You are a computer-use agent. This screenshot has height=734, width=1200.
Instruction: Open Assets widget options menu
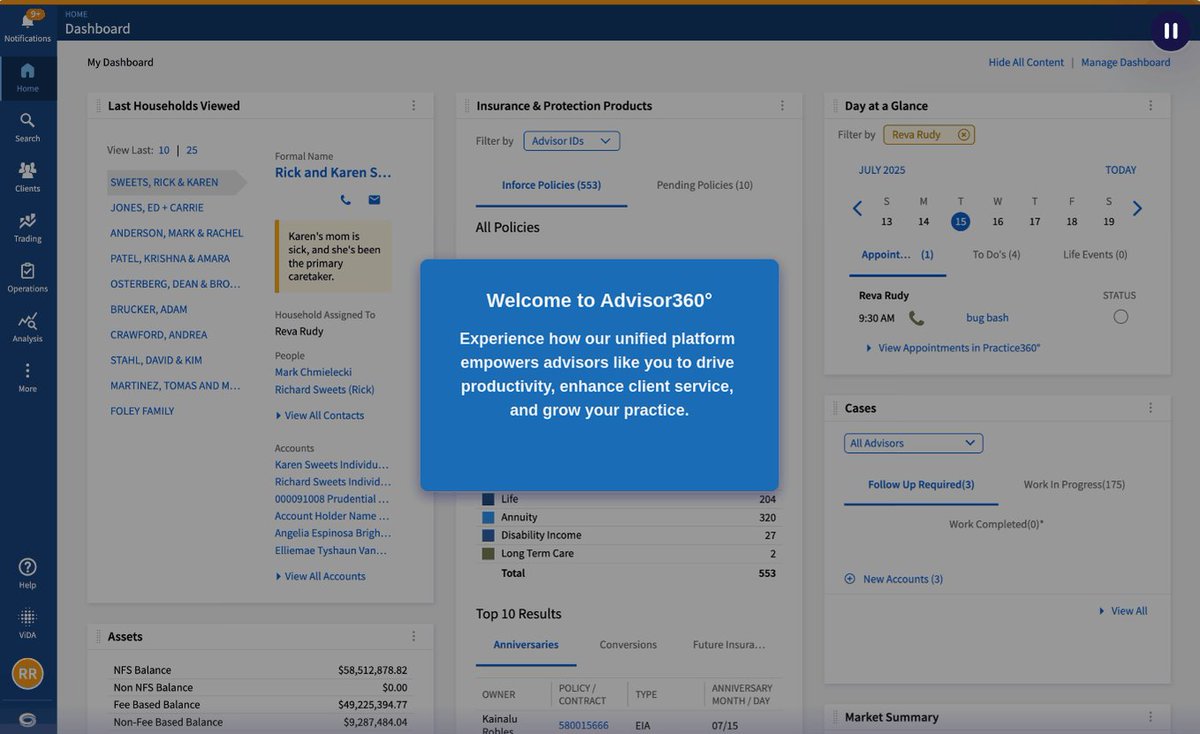[x=414, y=636]
